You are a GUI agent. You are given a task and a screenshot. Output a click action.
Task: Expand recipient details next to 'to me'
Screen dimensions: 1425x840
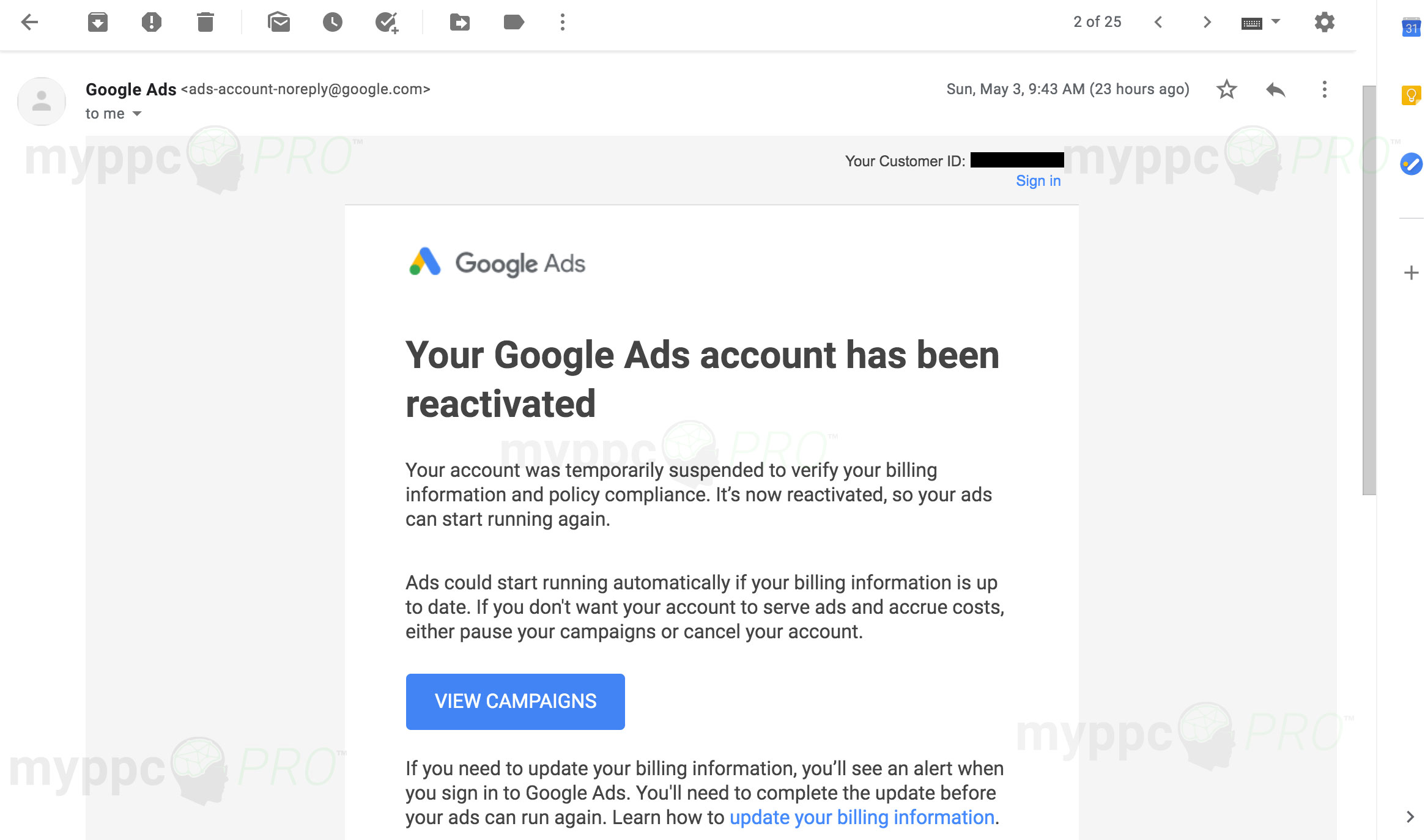[x=137, y=114]
